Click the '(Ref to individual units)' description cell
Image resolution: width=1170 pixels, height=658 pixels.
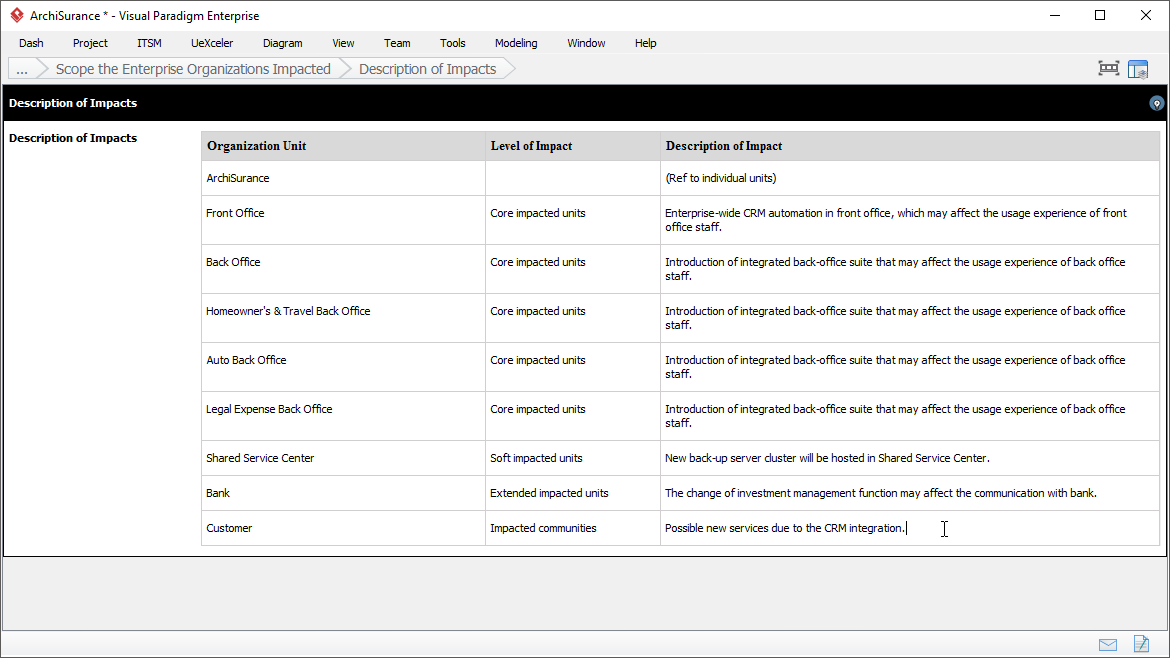click(910, 178)
